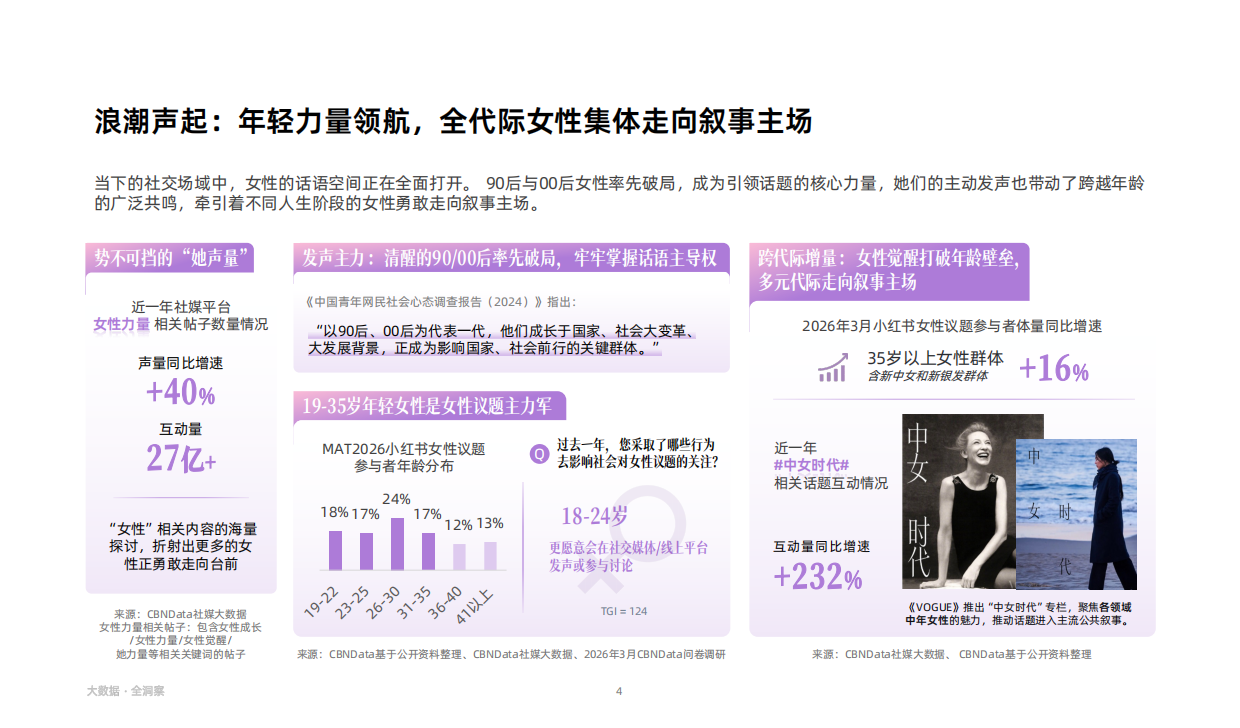Click the footer text 大数据 · 全洞察
1240x728 pixels.
pyautogui.click(x=126, y=690)
